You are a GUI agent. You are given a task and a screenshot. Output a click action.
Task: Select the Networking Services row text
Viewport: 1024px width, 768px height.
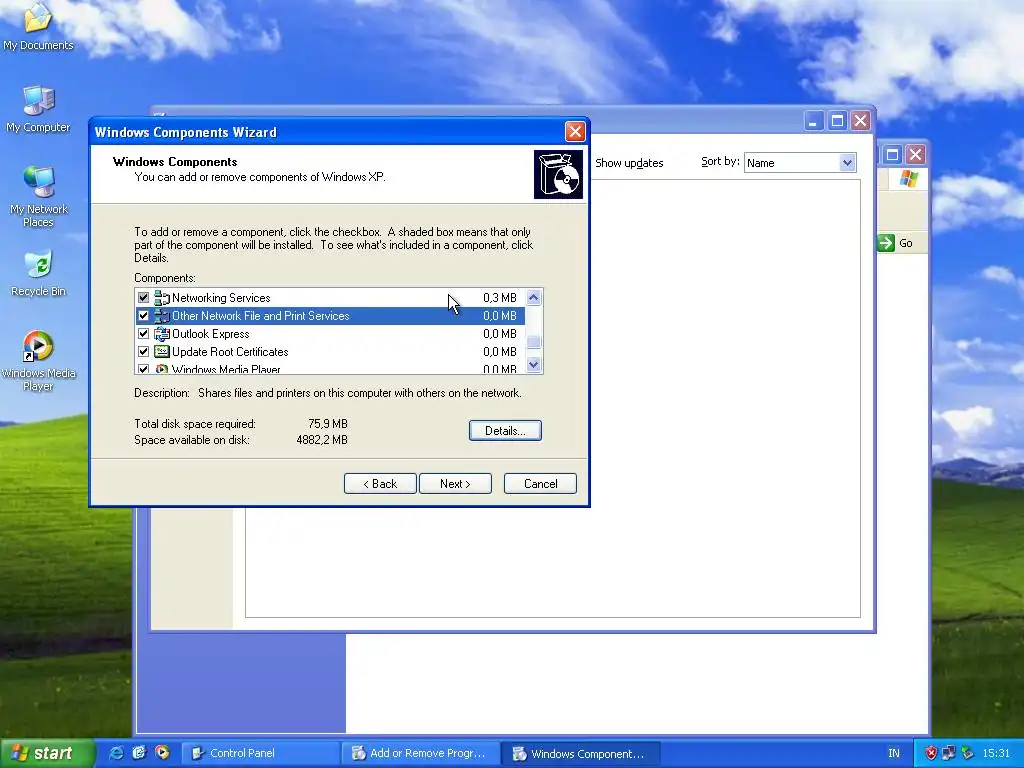(x=221, y=298)
